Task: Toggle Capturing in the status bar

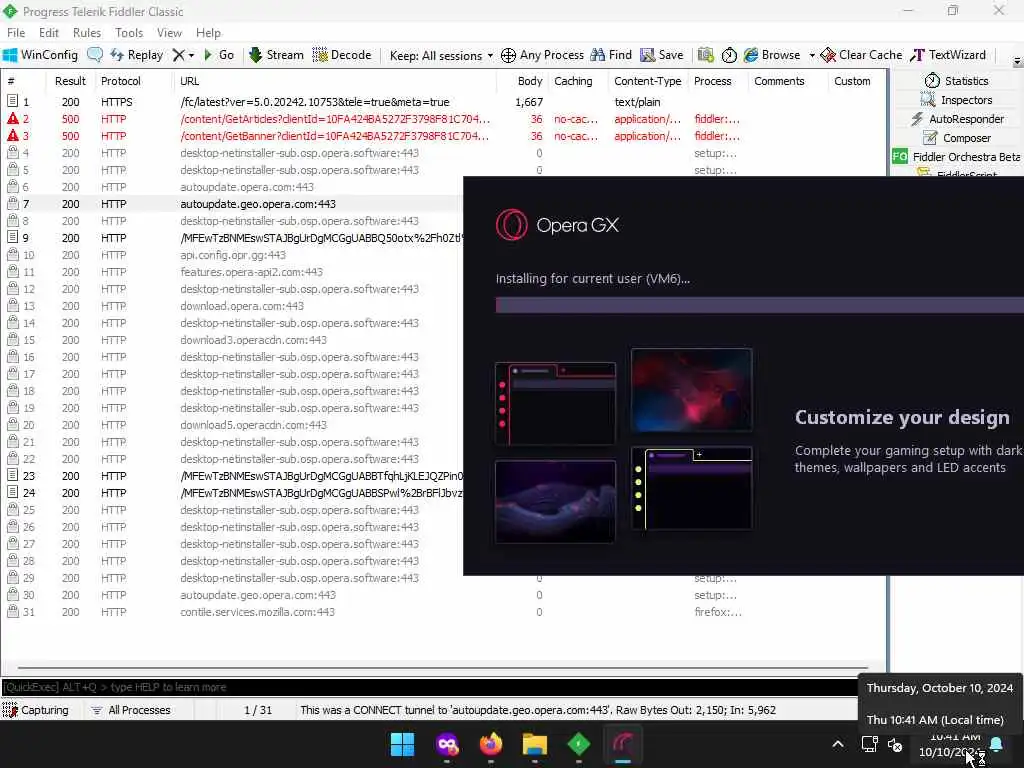Action: tap(36, 710)
